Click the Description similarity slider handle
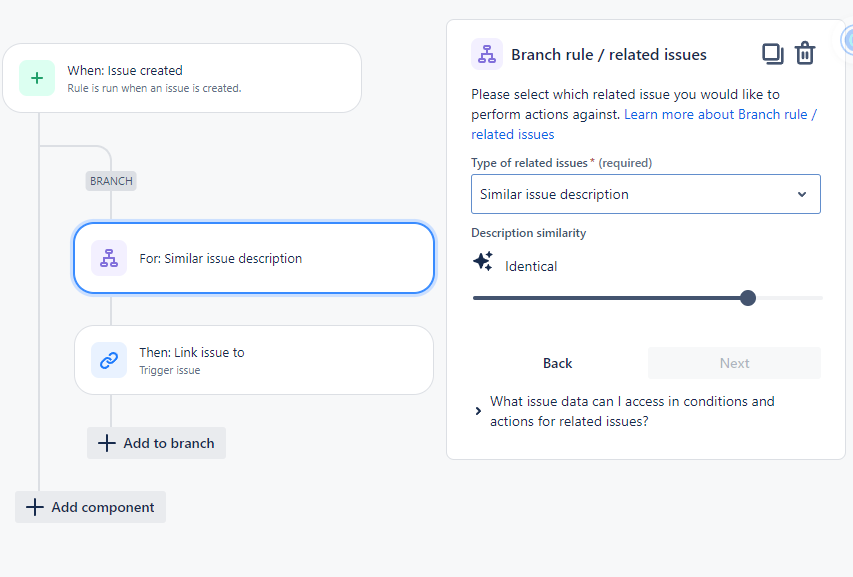Viewport: 853px width, 577px height. tap(748, 298)
